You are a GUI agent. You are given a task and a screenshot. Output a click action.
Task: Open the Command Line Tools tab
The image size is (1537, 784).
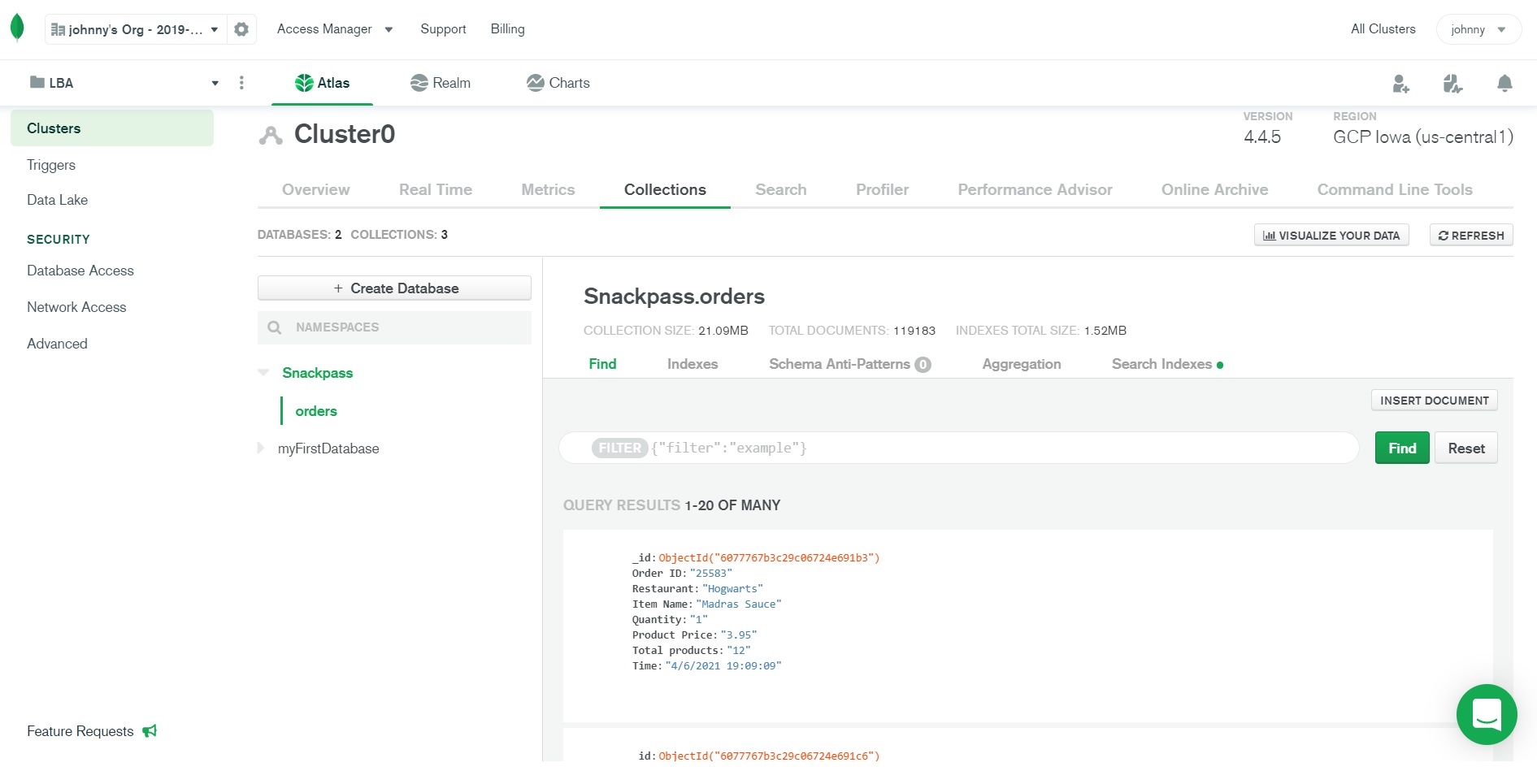tap(1395, 189)
